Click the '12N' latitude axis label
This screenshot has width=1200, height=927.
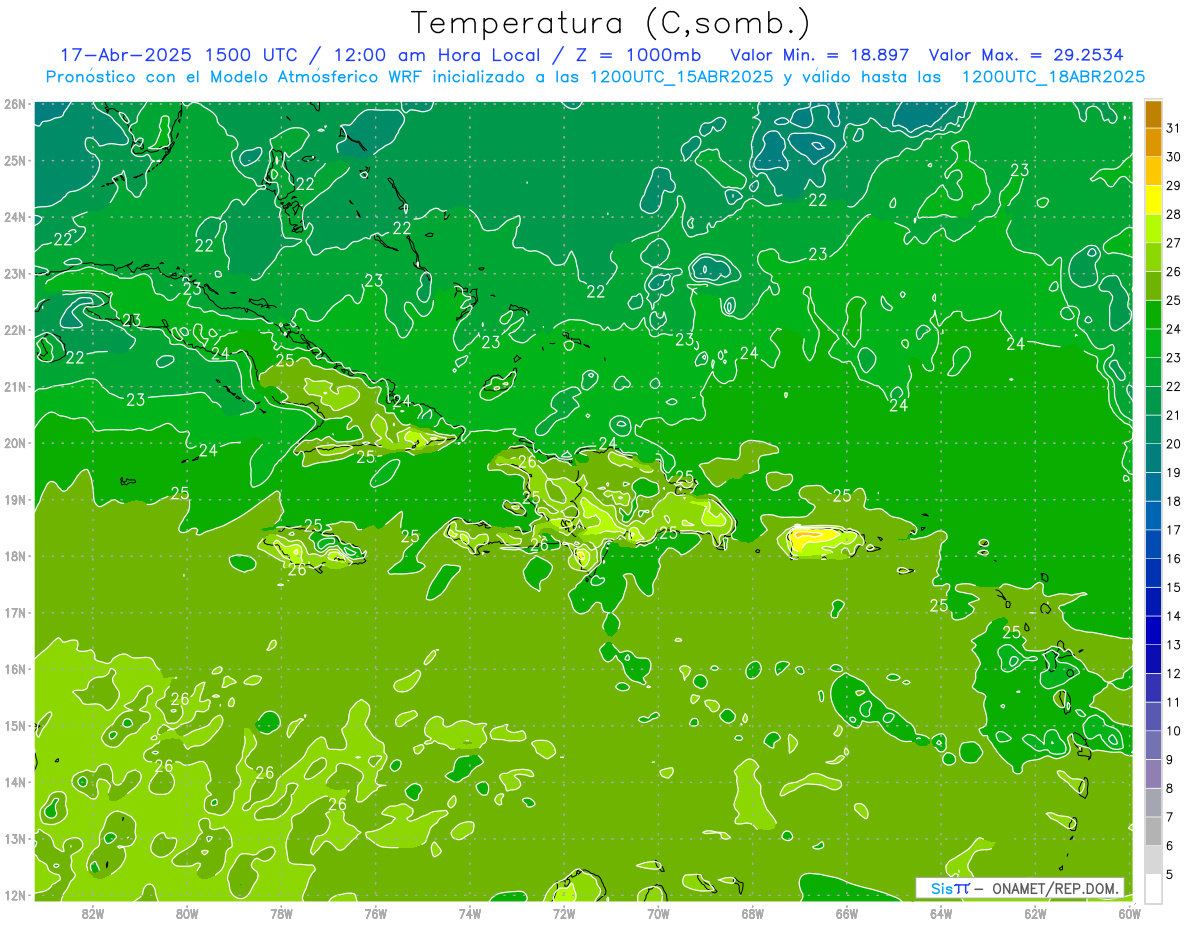pos(14,895)
